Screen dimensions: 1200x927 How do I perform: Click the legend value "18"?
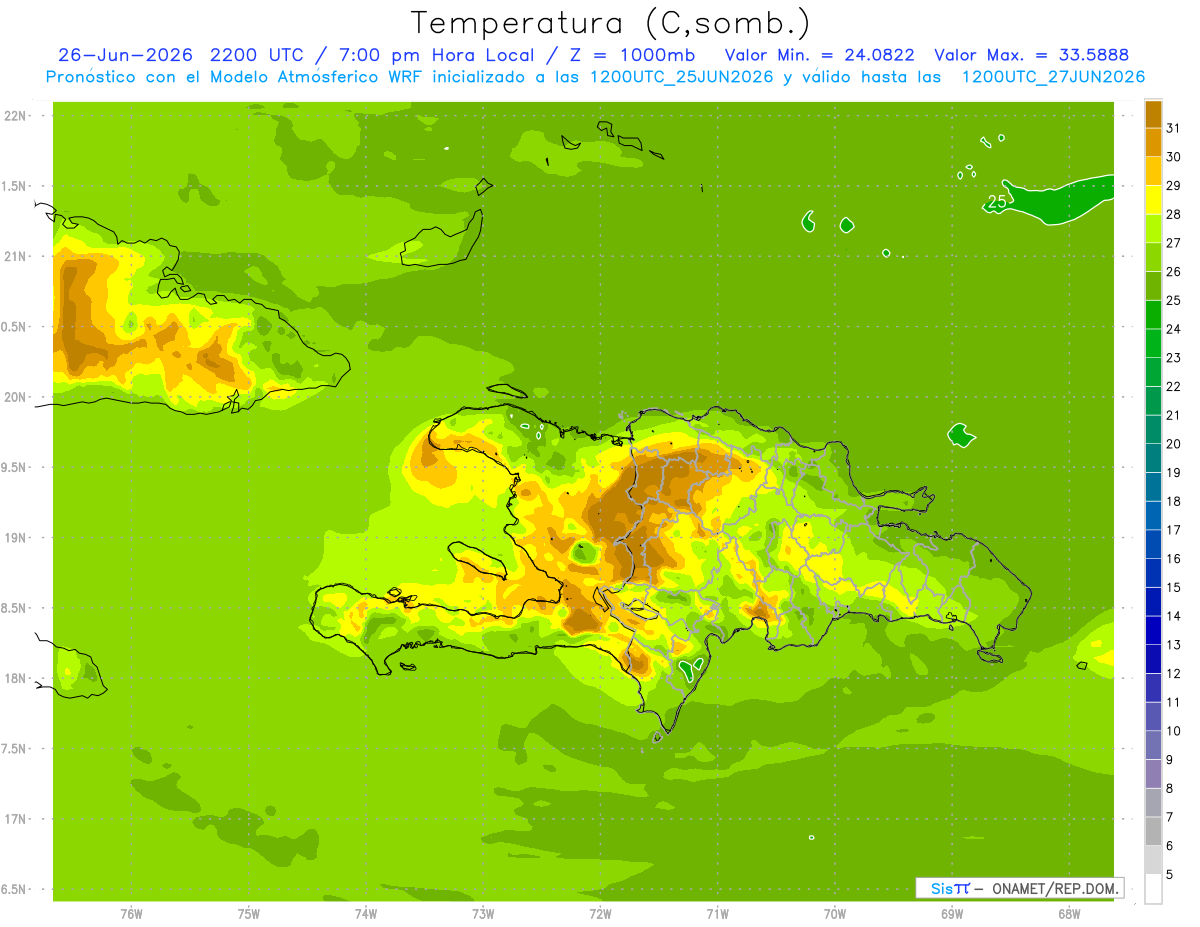(1174, 502)
